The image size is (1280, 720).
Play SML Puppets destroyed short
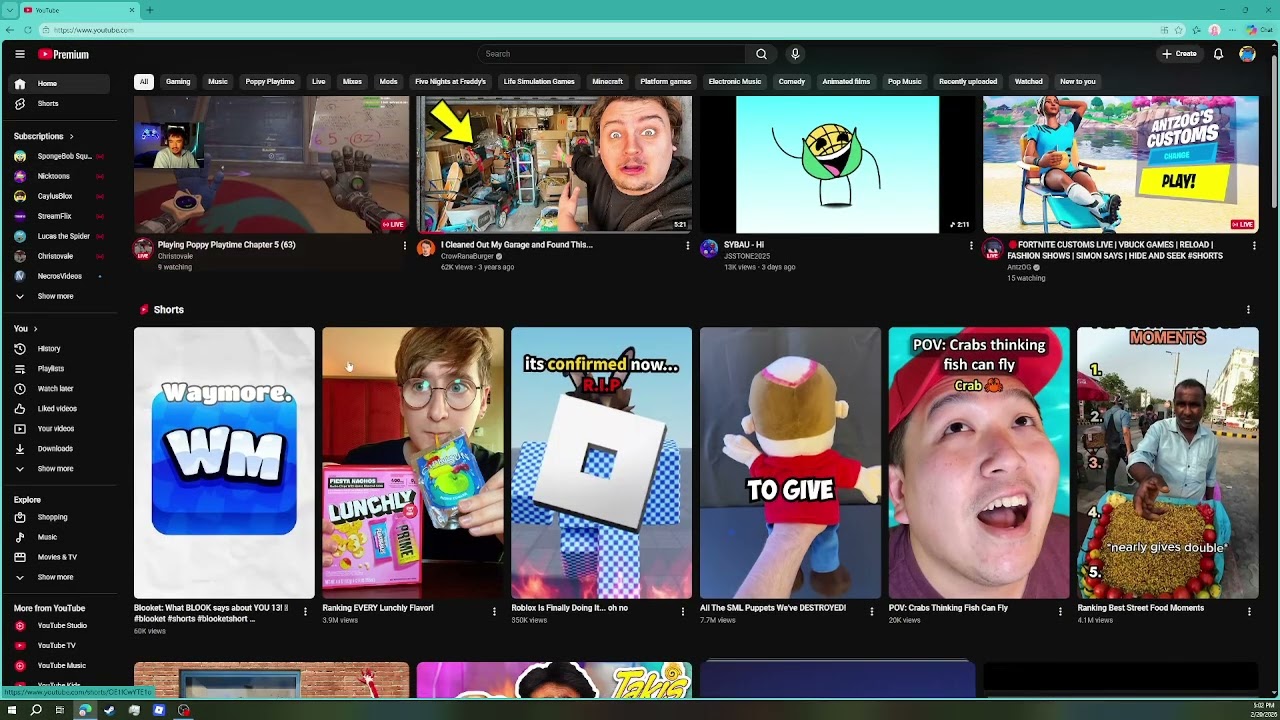coord(790,463)
